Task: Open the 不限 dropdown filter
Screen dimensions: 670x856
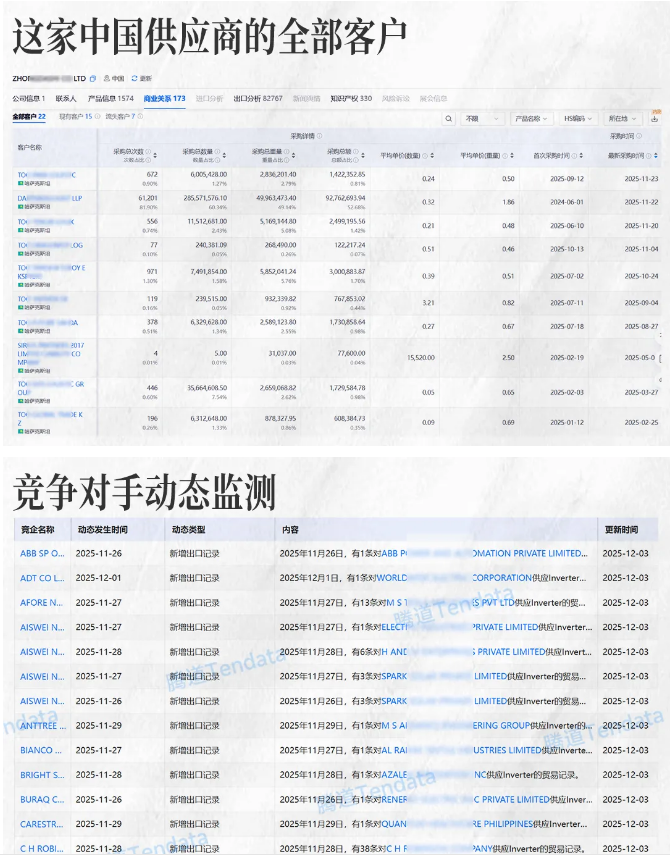Action: (478, 118)
